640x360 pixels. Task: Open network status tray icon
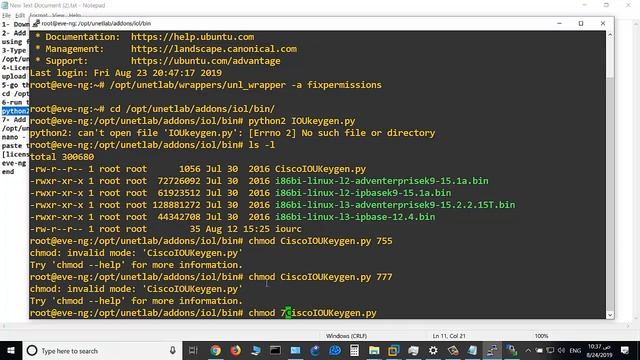pyautogui.click(x=550, y=351)
